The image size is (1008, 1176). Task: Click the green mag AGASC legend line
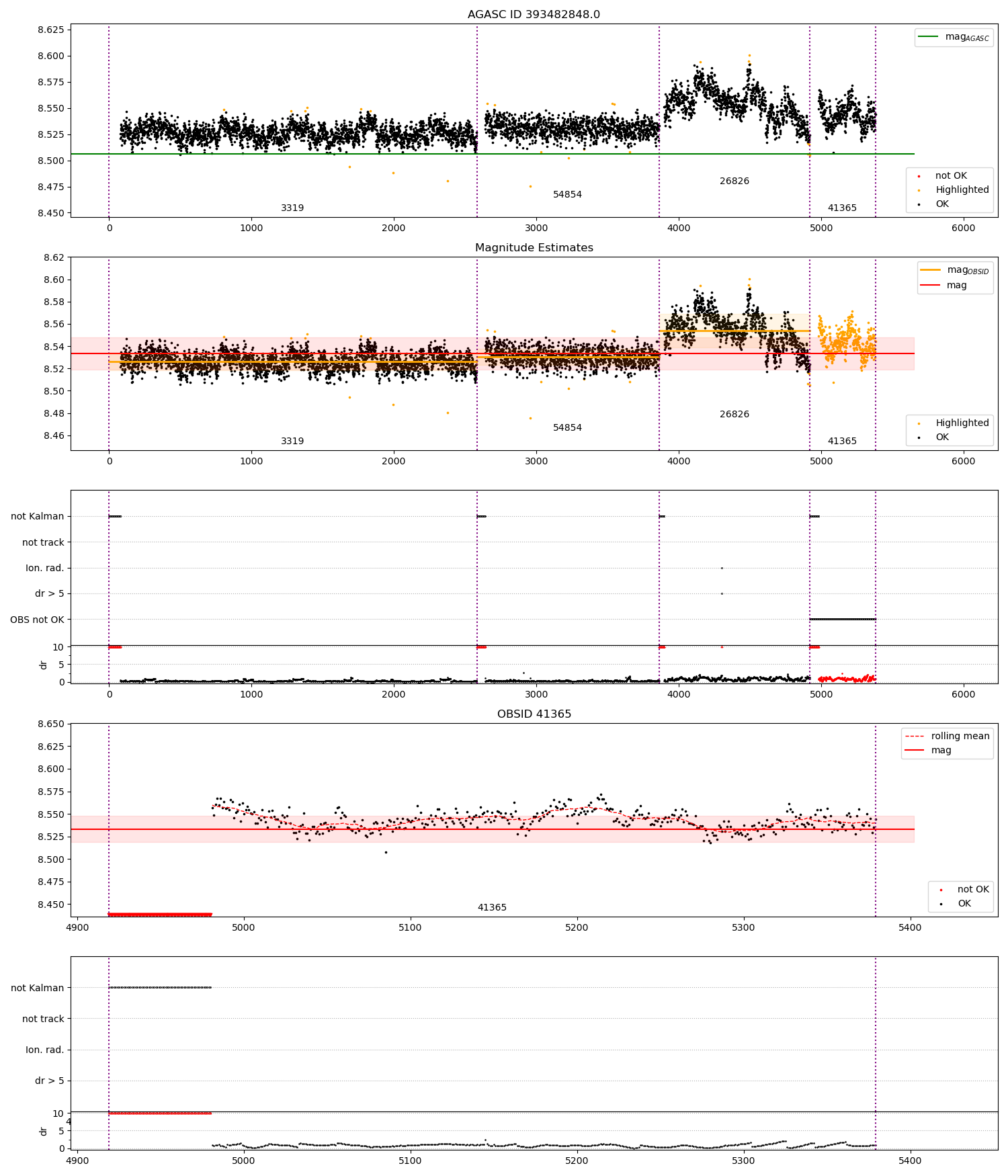click(928, 36)
